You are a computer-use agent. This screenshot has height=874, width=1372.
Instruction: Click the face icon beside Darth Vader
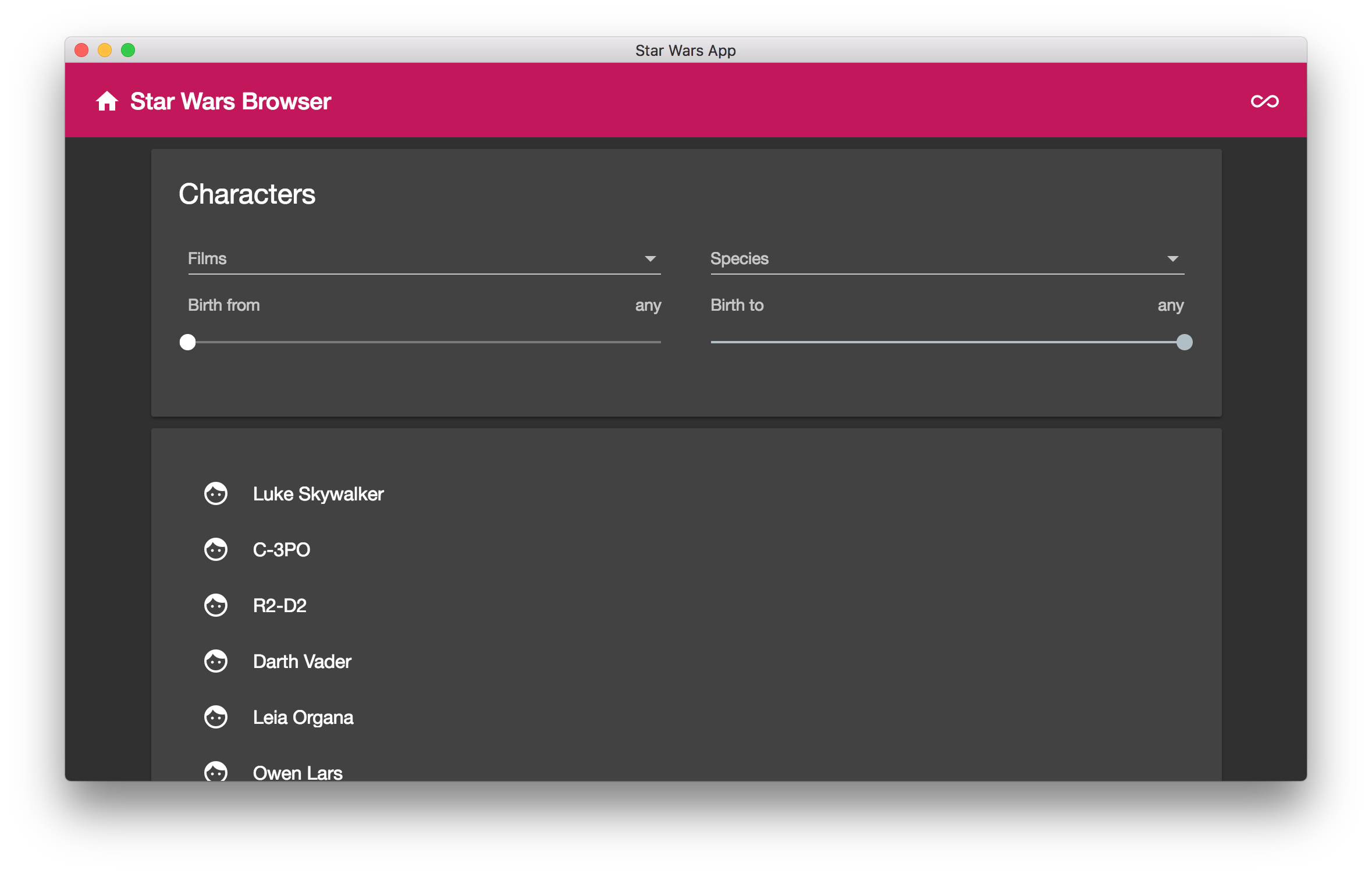(x=216, y=661)
